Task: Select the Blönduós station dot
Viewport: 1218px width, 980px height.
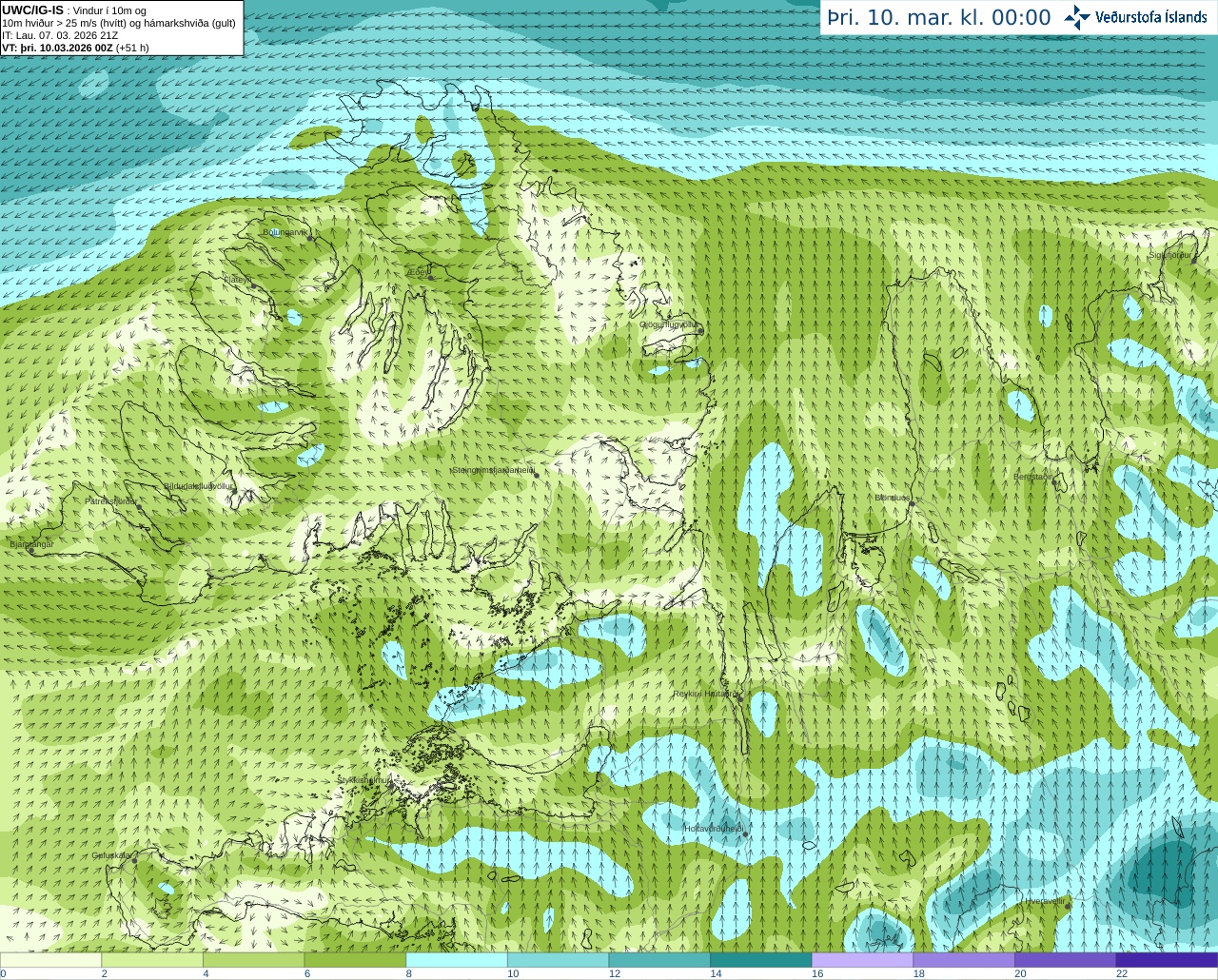Action: [912, 504]
